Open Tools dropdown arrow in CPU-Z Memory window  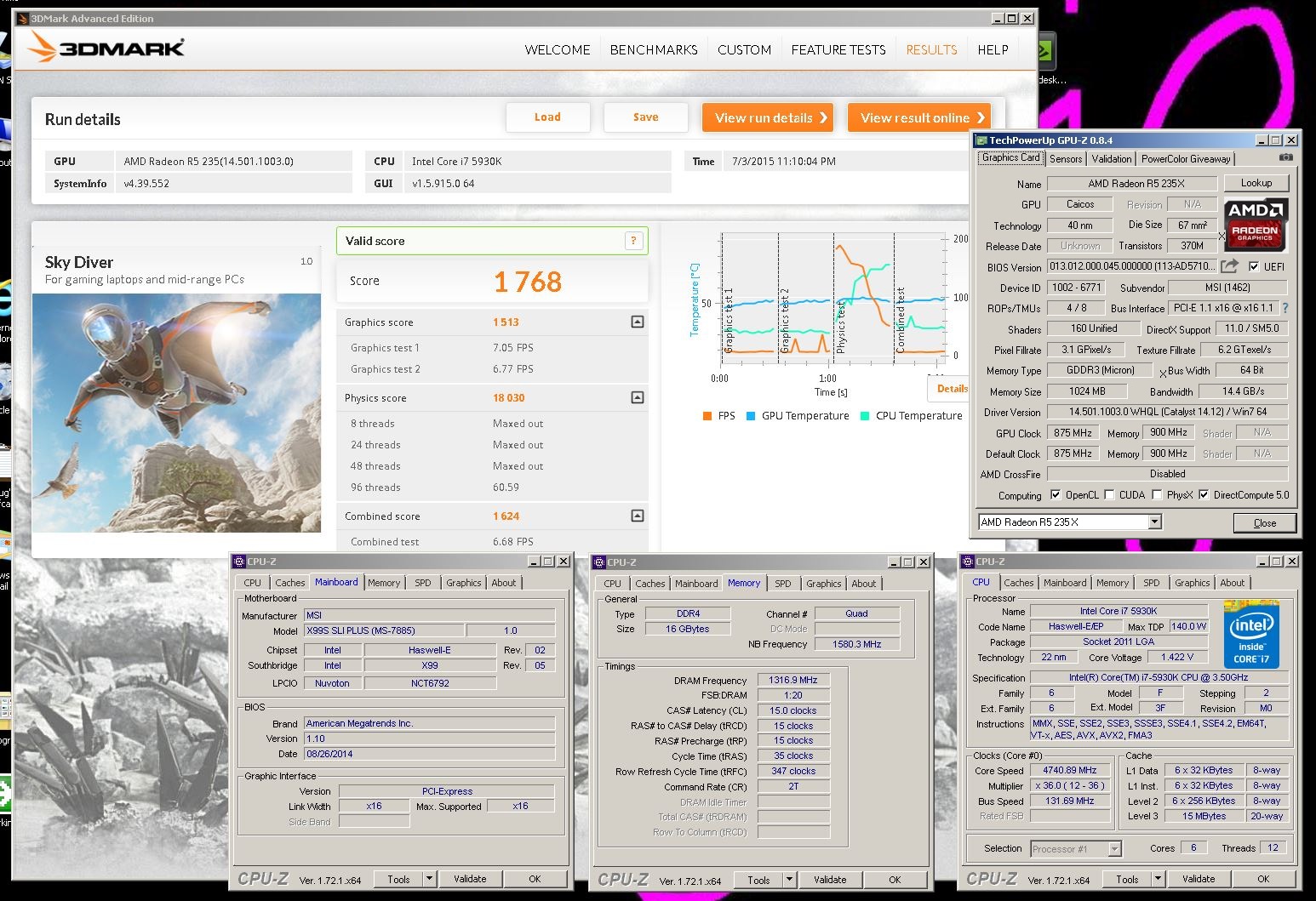point(789,880)
